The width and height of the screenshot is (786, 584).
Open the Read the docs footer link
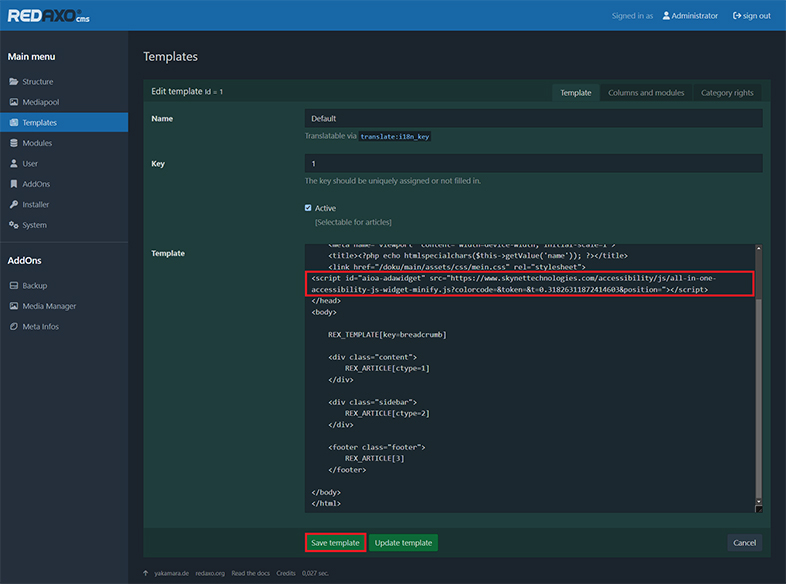pyautogui.click(x=253, y=574)
